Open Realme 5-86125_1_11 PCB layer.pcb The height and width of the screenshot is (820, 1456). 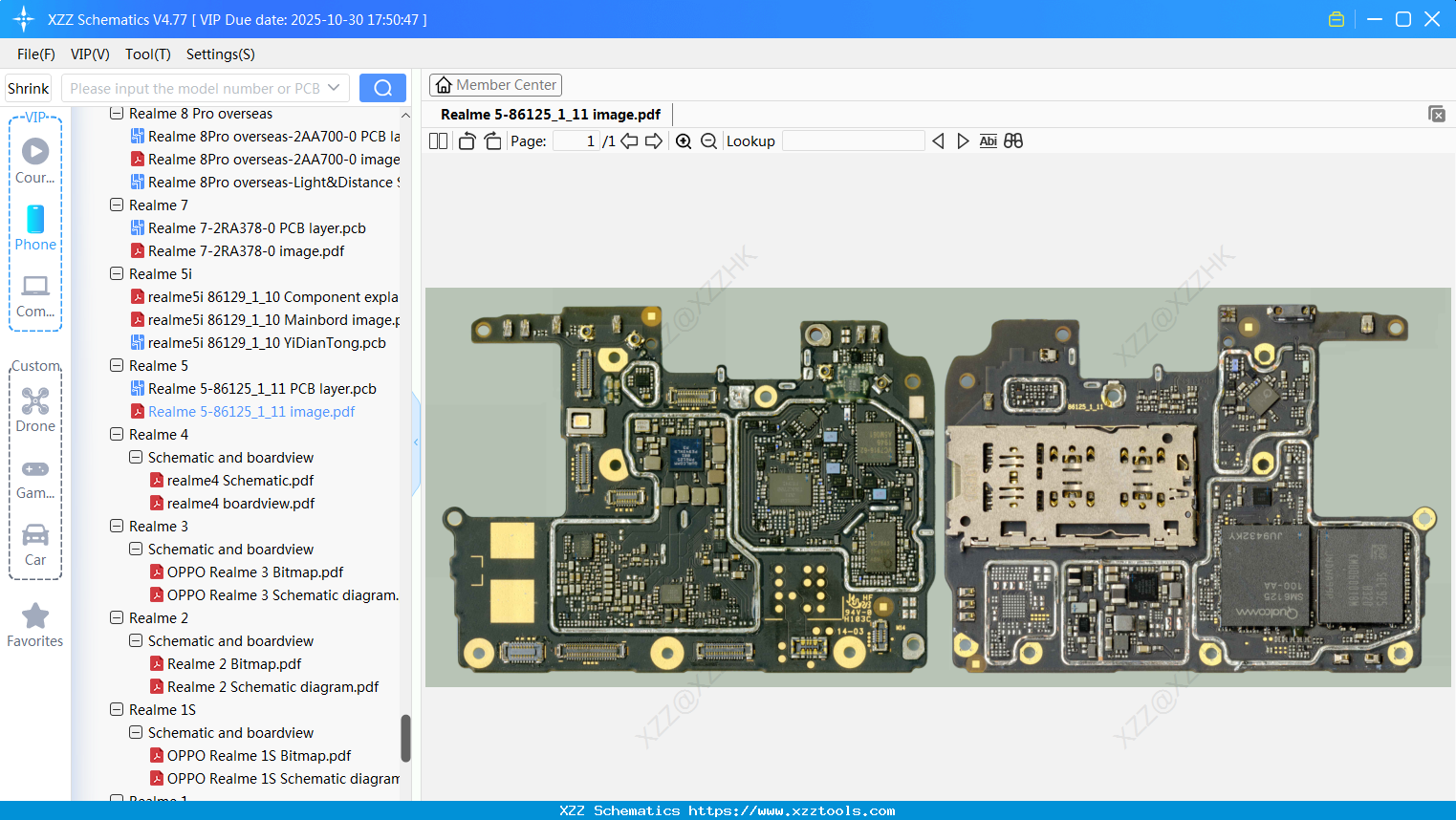pyautogui.click(x=262, y=389)
